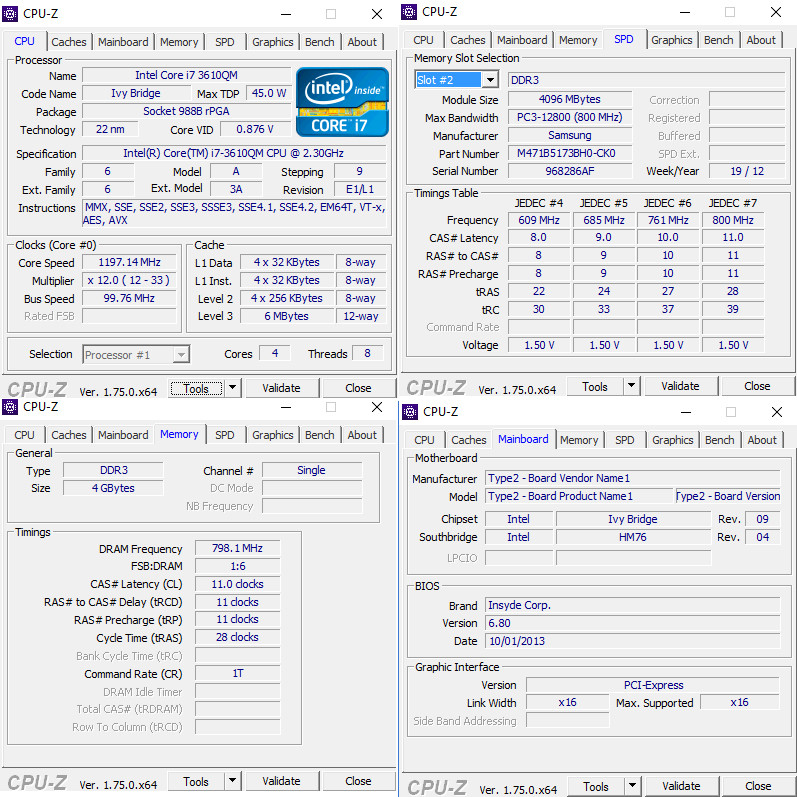The image size is (797, 797).
Task: Open About tab in CPU window
Action: (362, 42)
